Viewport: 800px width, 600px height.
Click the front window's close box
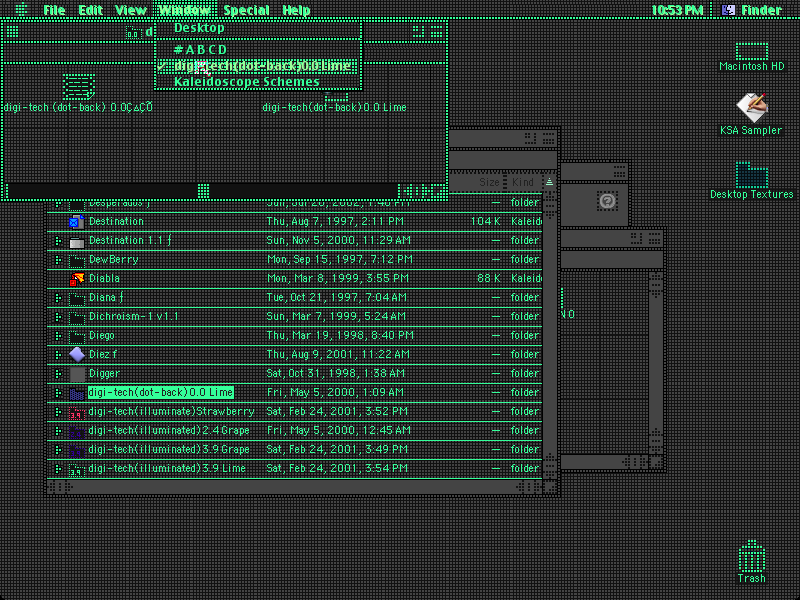pos(12,32)
